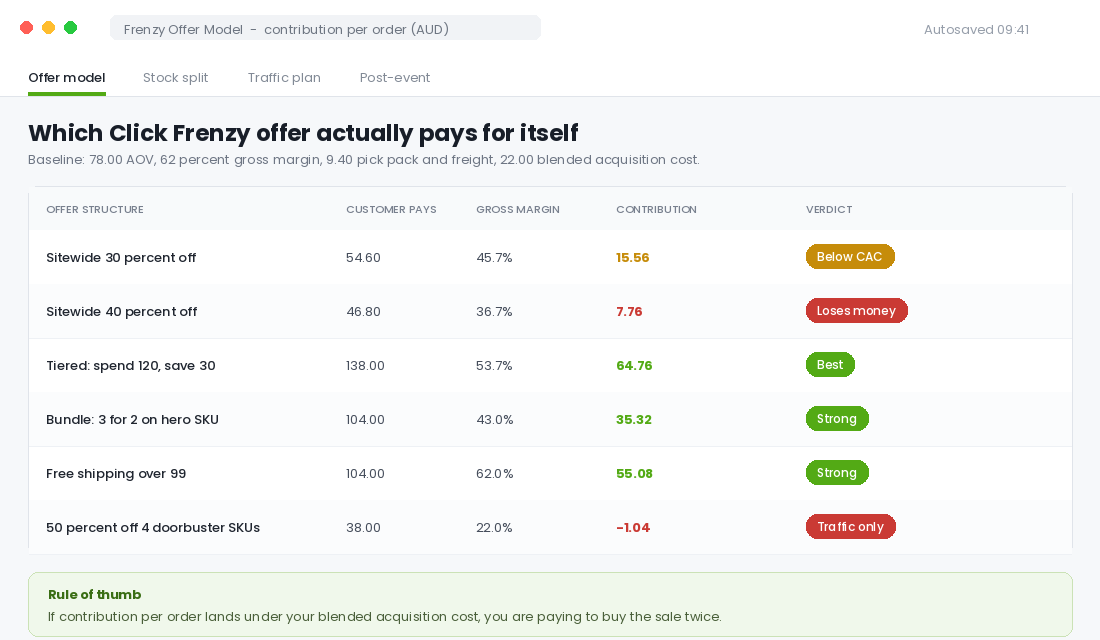Click the 22.0% gross margin cell

495,528
